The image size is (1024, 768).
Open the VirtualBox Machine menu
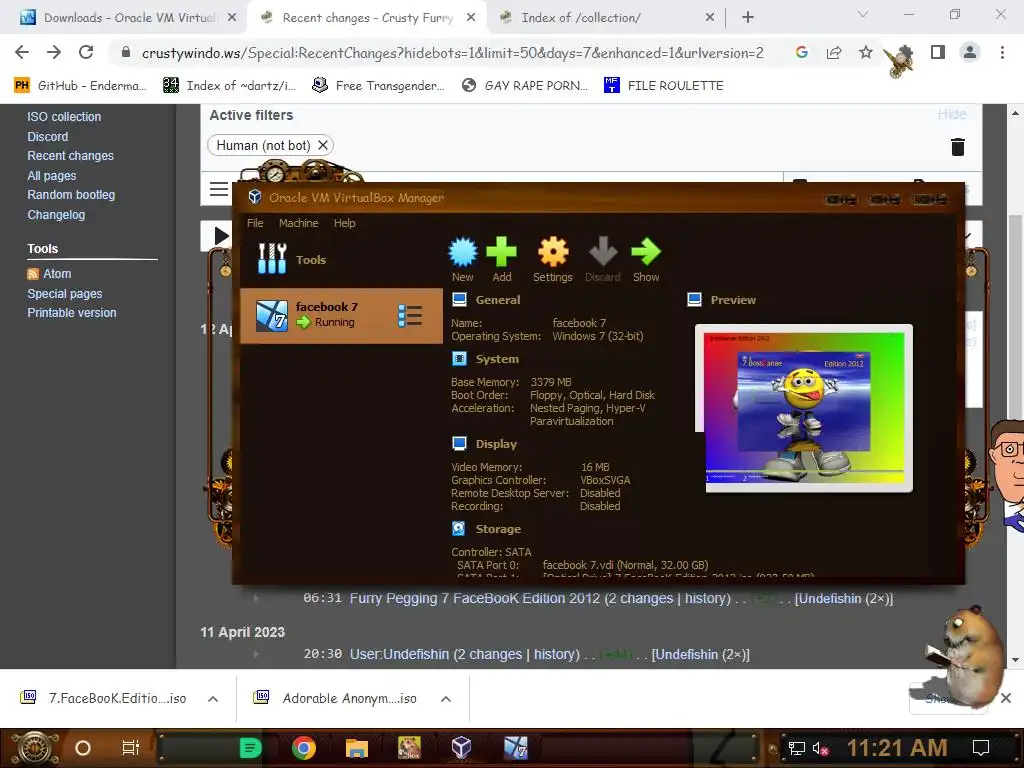pos(298,223)
